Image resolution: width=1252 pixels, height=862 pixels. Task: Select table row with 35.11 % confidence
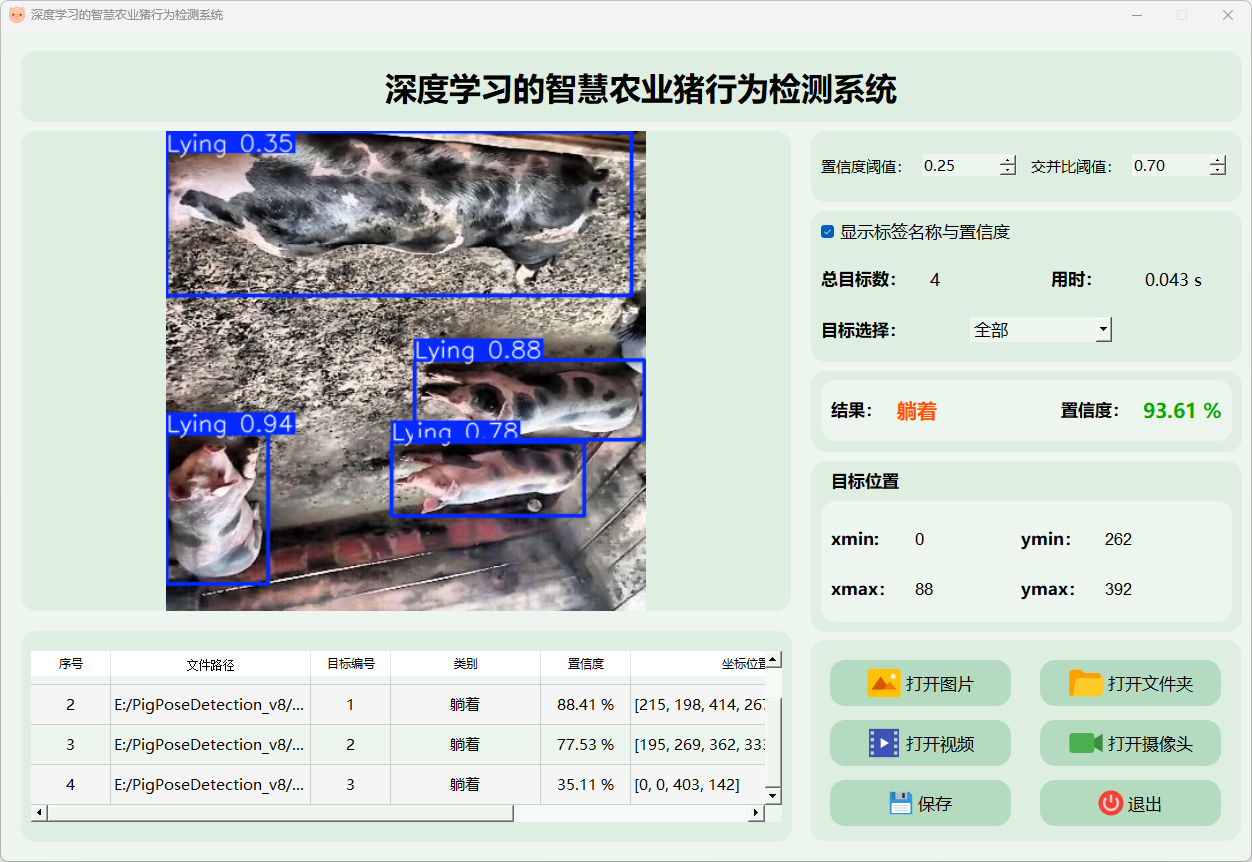(x=585, y=785)
